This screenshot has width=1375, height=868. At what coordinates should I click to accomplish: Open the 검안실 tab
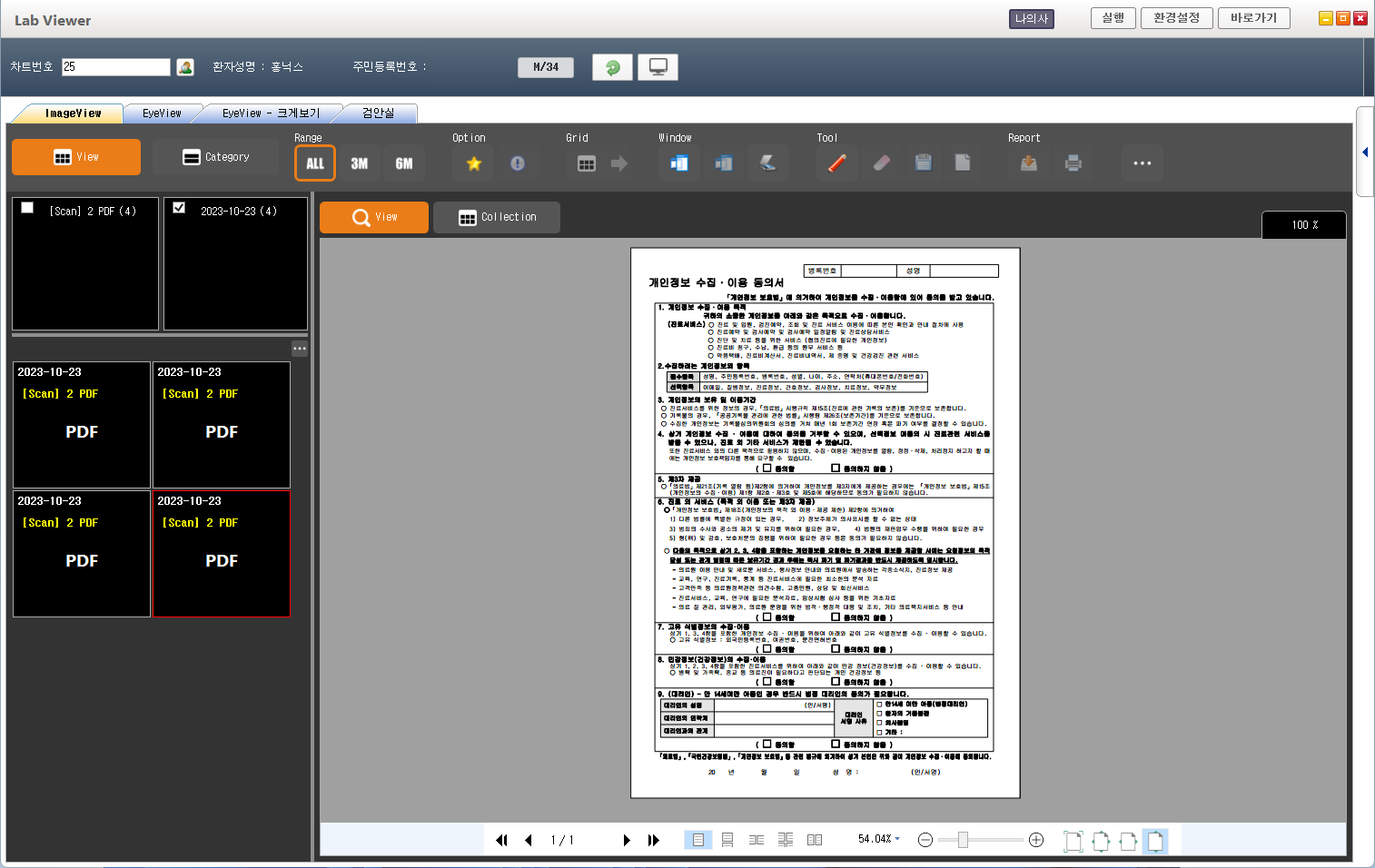(x=378, y=113)
